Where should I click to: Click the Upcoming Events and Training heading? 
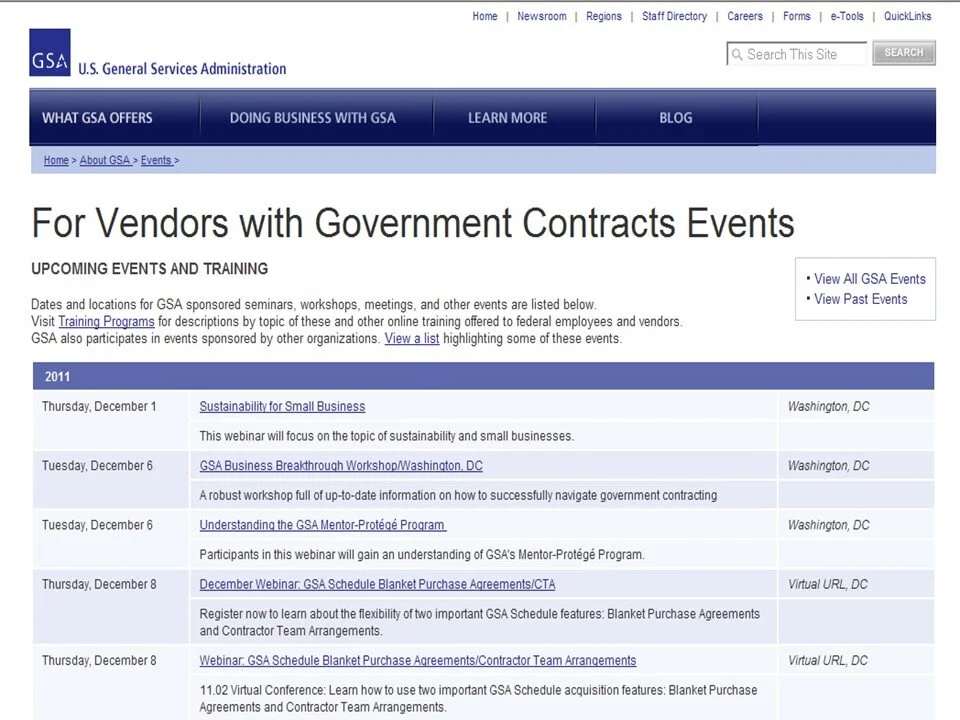150,269
